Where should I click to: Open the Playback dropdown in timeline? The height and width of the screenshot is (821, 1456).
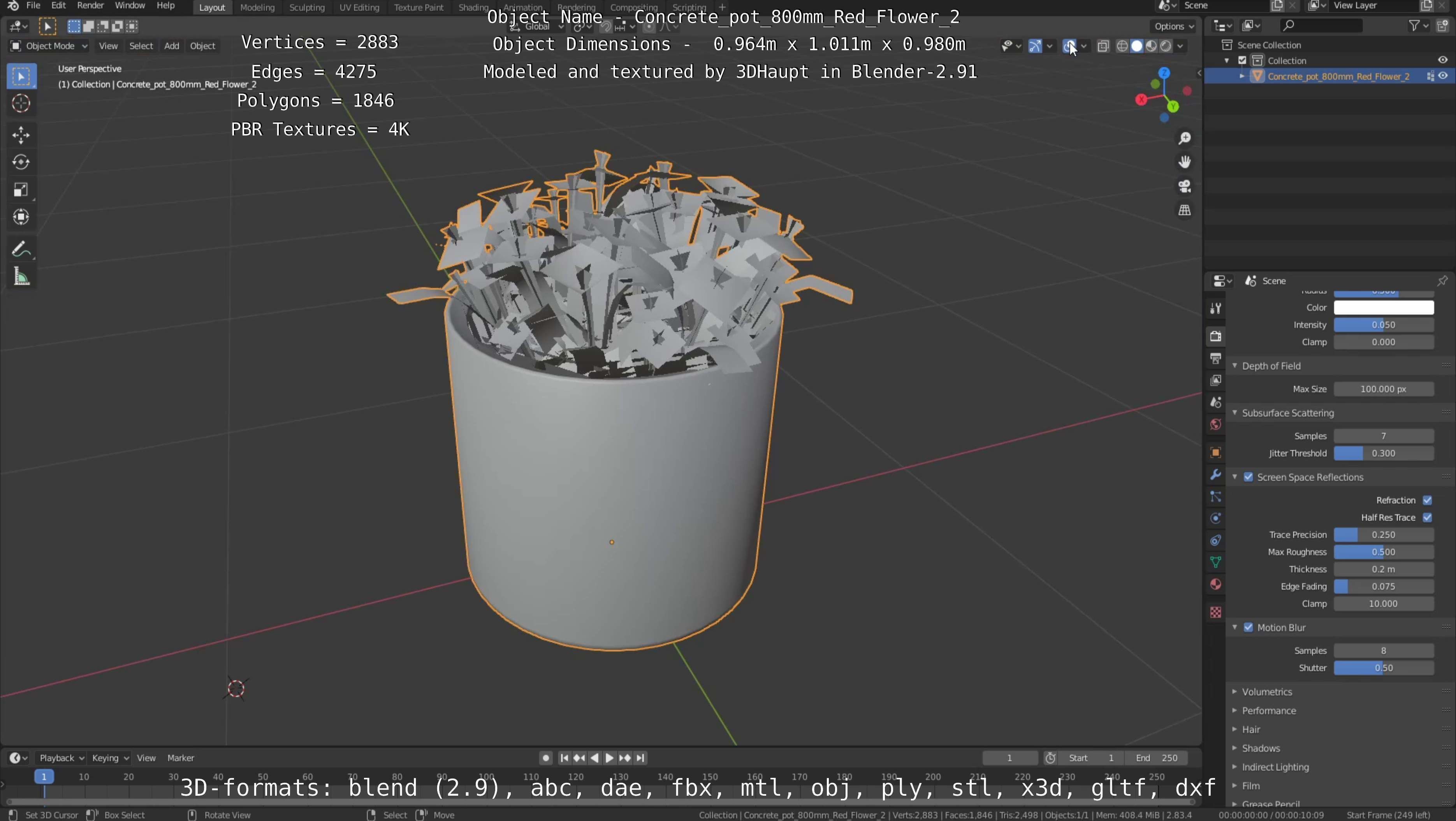point(61,758)
